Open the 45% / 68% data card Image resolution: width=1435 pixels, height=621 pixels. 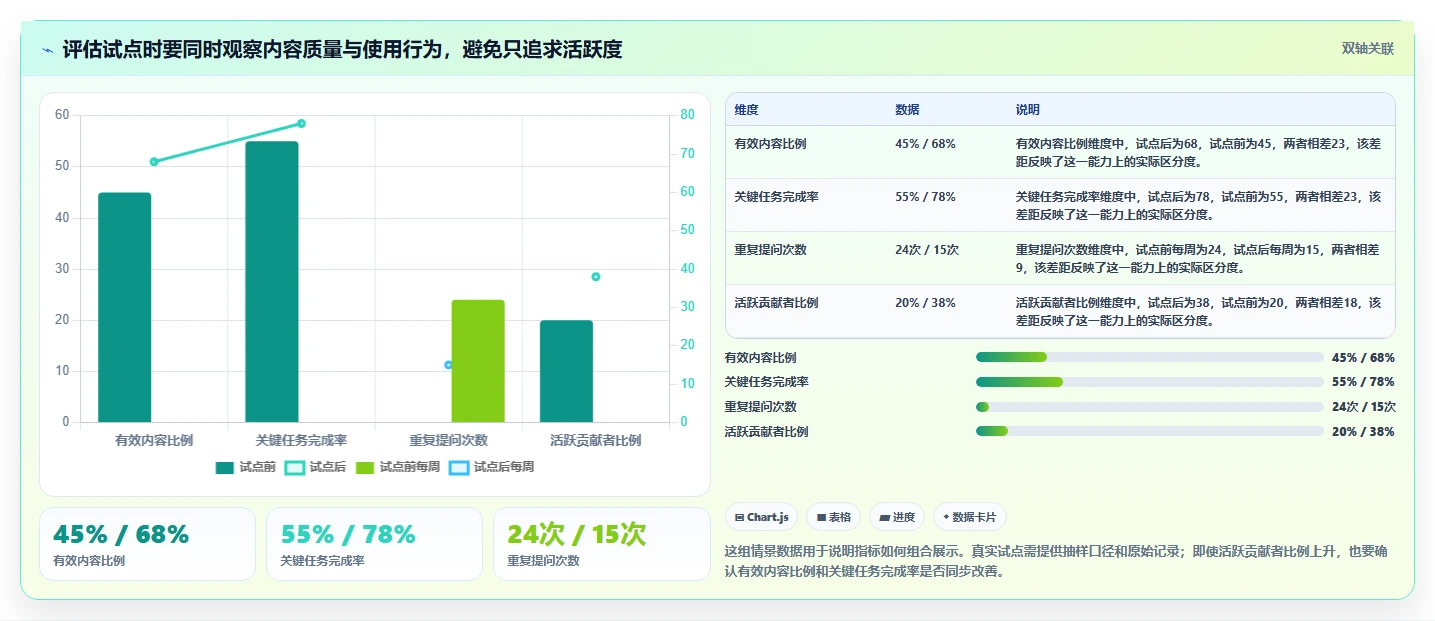click(x=147, y=544)
